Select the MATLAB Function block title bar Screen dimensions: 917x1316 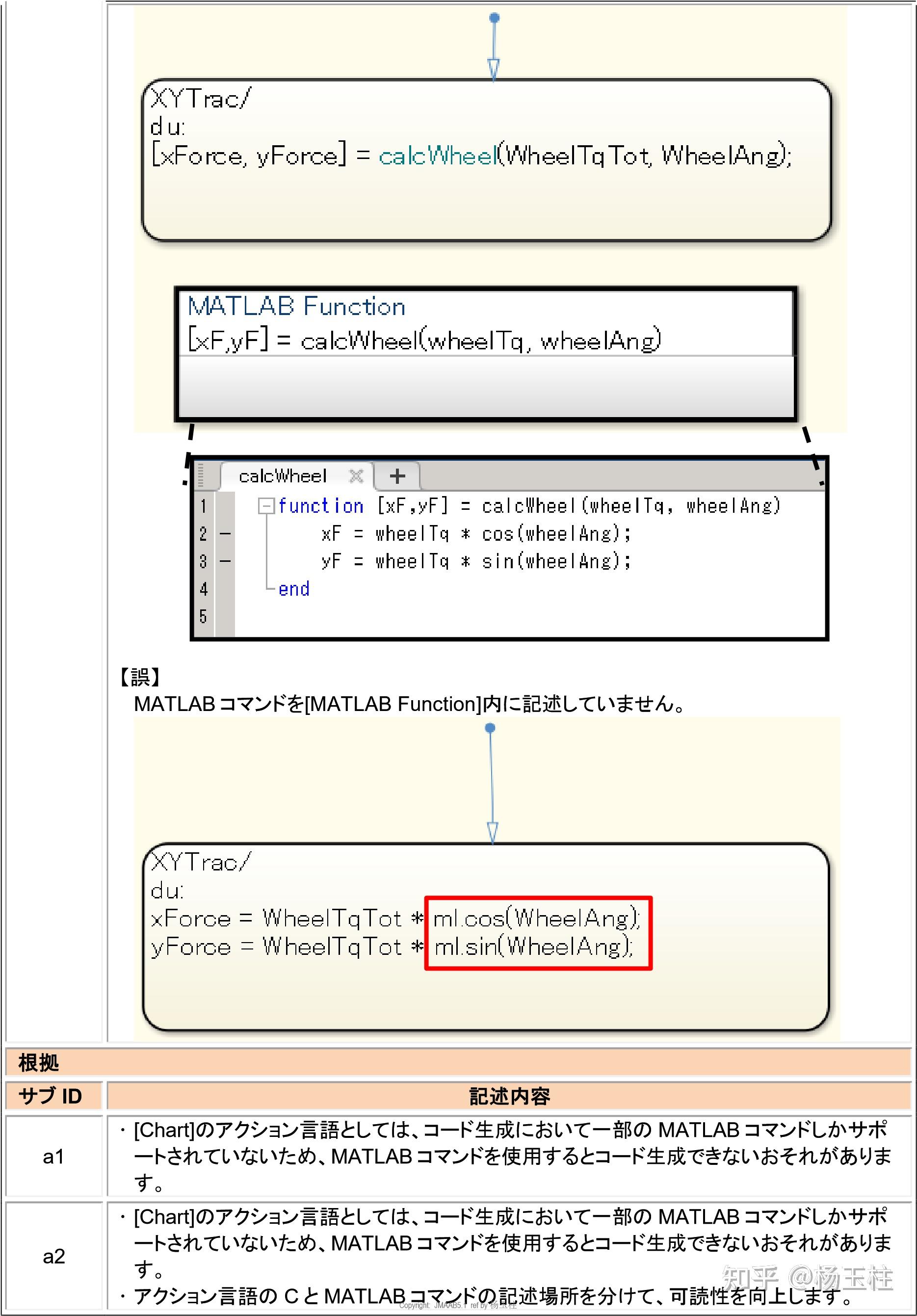(296, 307)
